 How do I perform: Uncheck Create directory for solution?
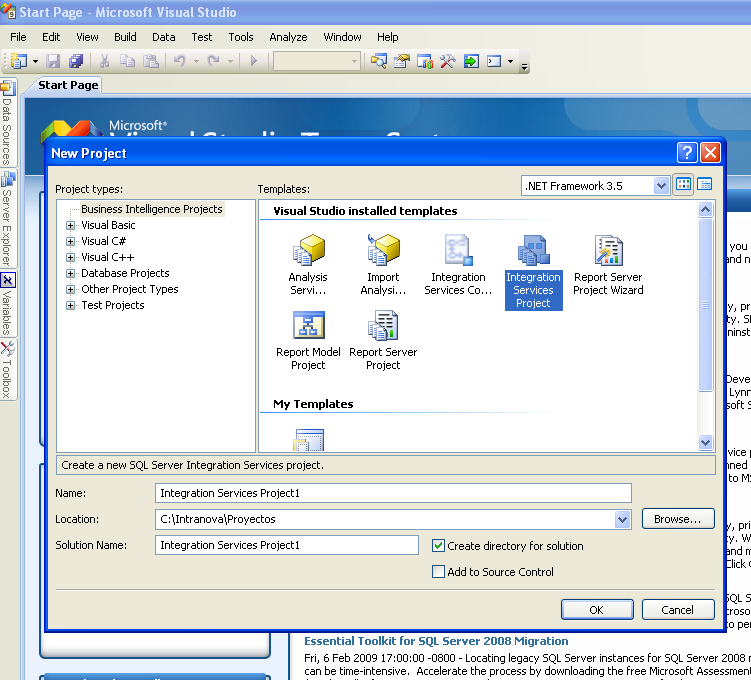[x=438, y=546]
